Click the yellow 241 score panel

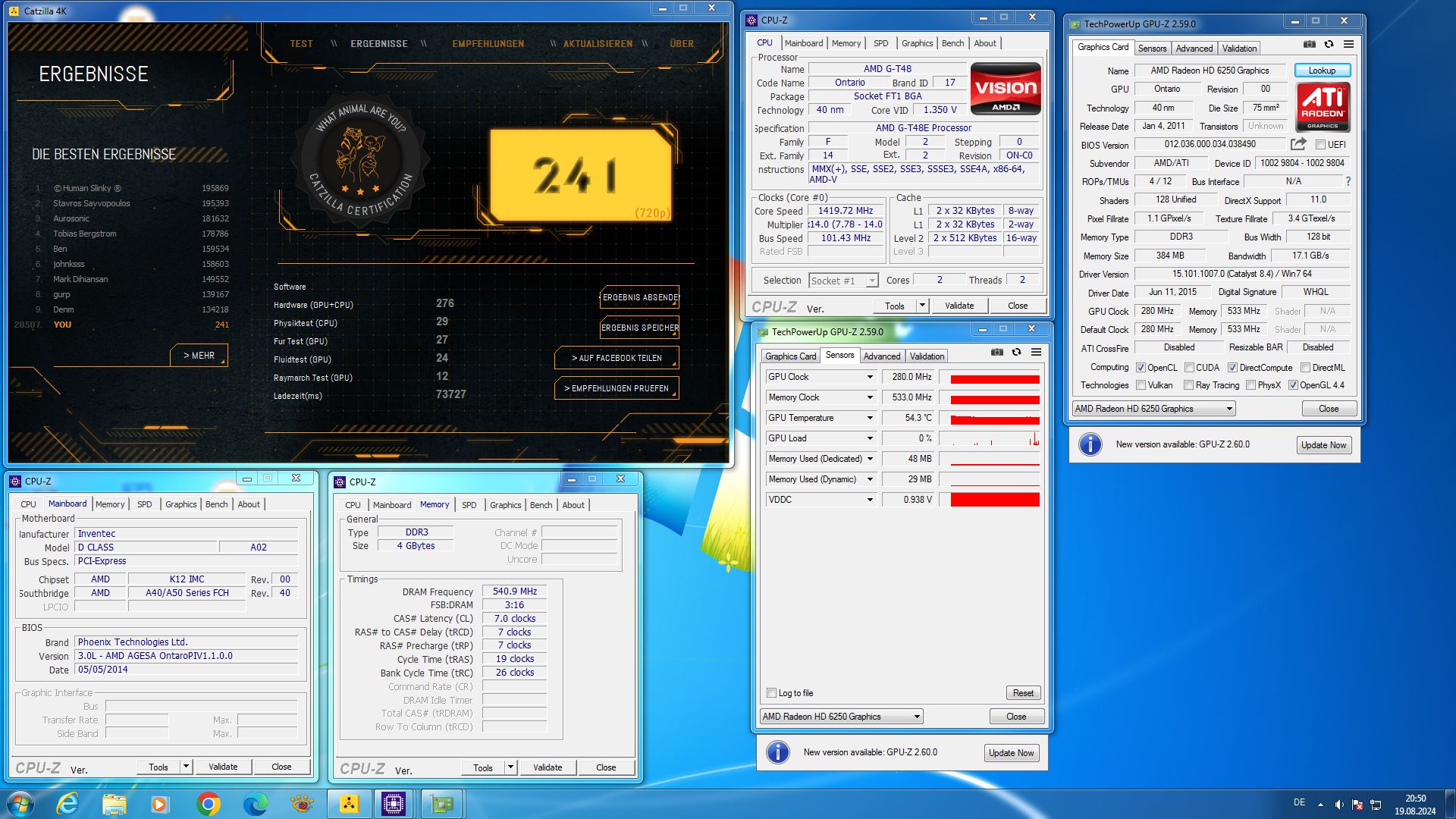point(581,175)
